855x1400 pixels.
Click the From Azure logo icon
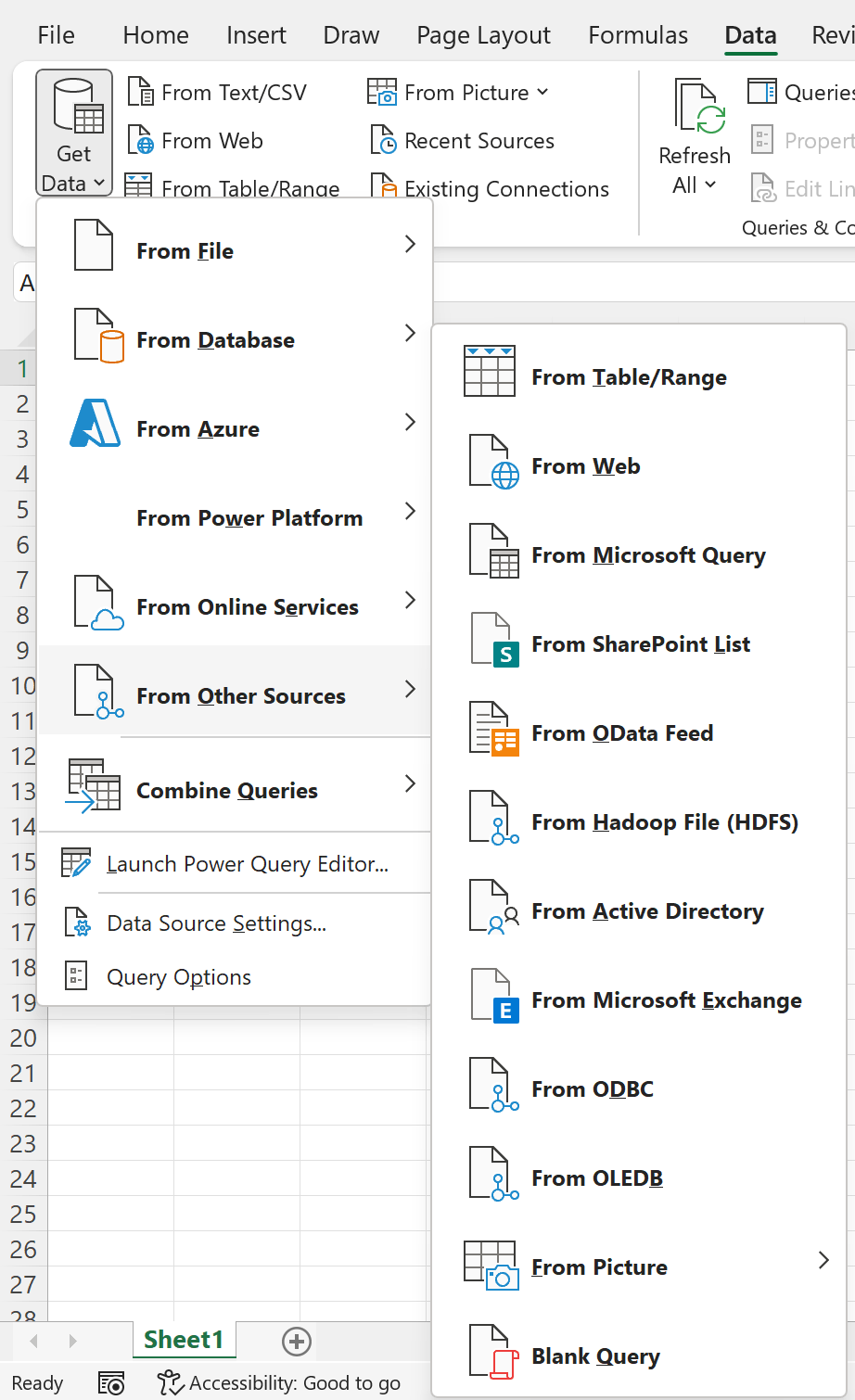[x=96, y=426]
